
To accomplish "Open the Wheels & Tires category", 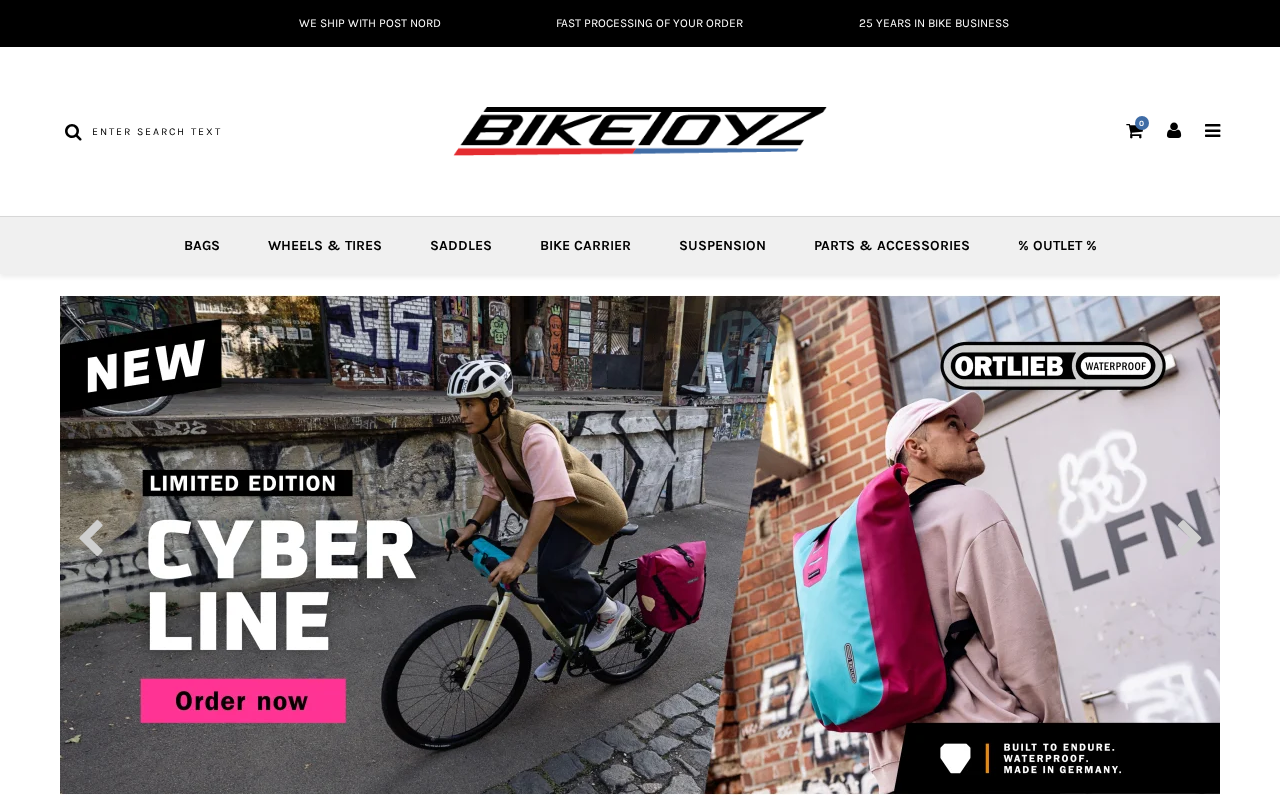I will click(325, 246).
